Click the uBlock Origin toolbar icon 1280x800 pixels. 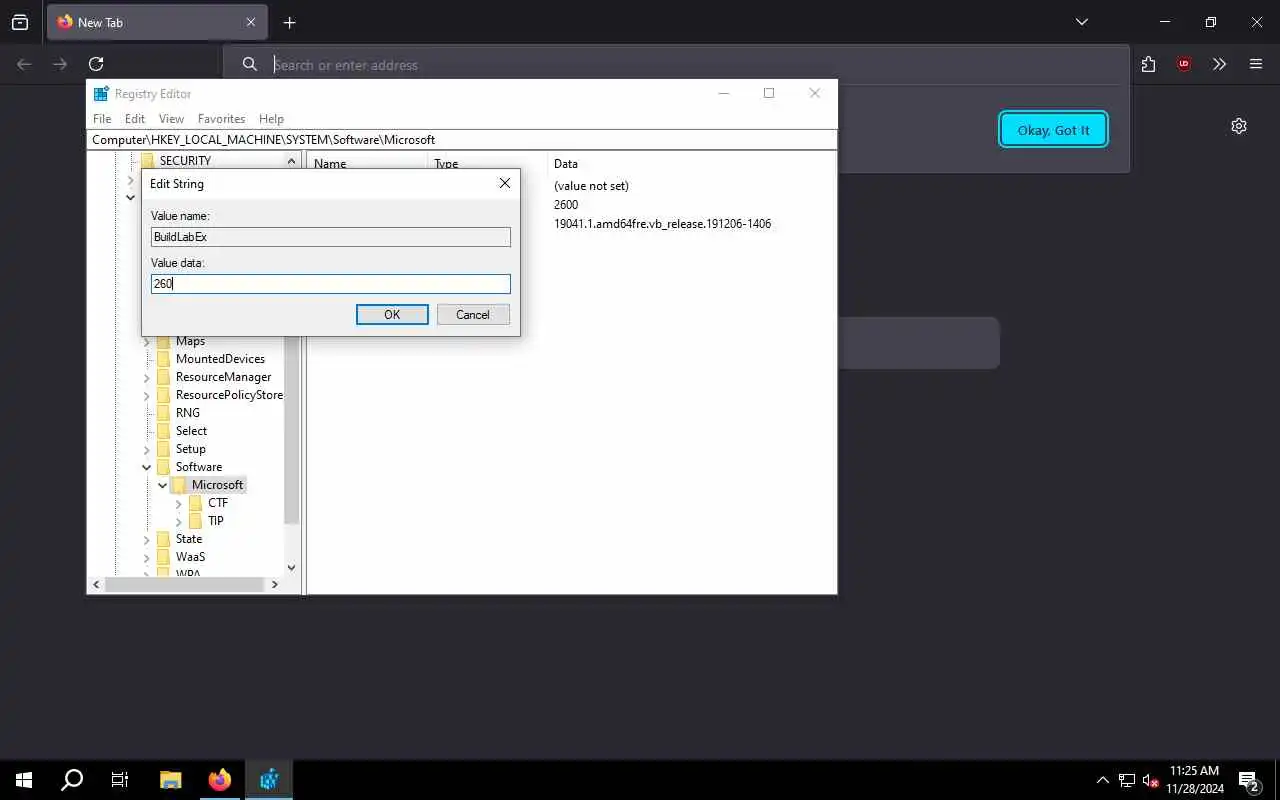pos(1184,64)
